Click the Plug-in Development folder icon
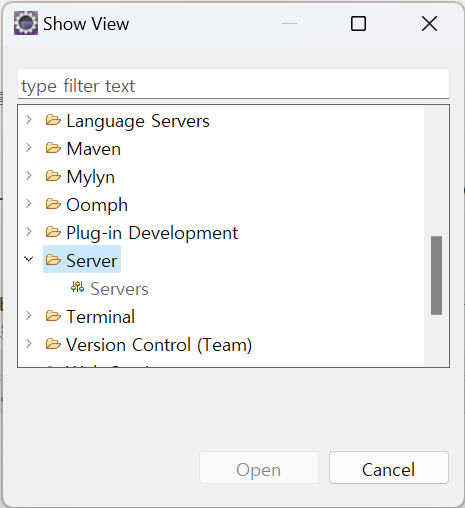465x508 pixels. 53,232
